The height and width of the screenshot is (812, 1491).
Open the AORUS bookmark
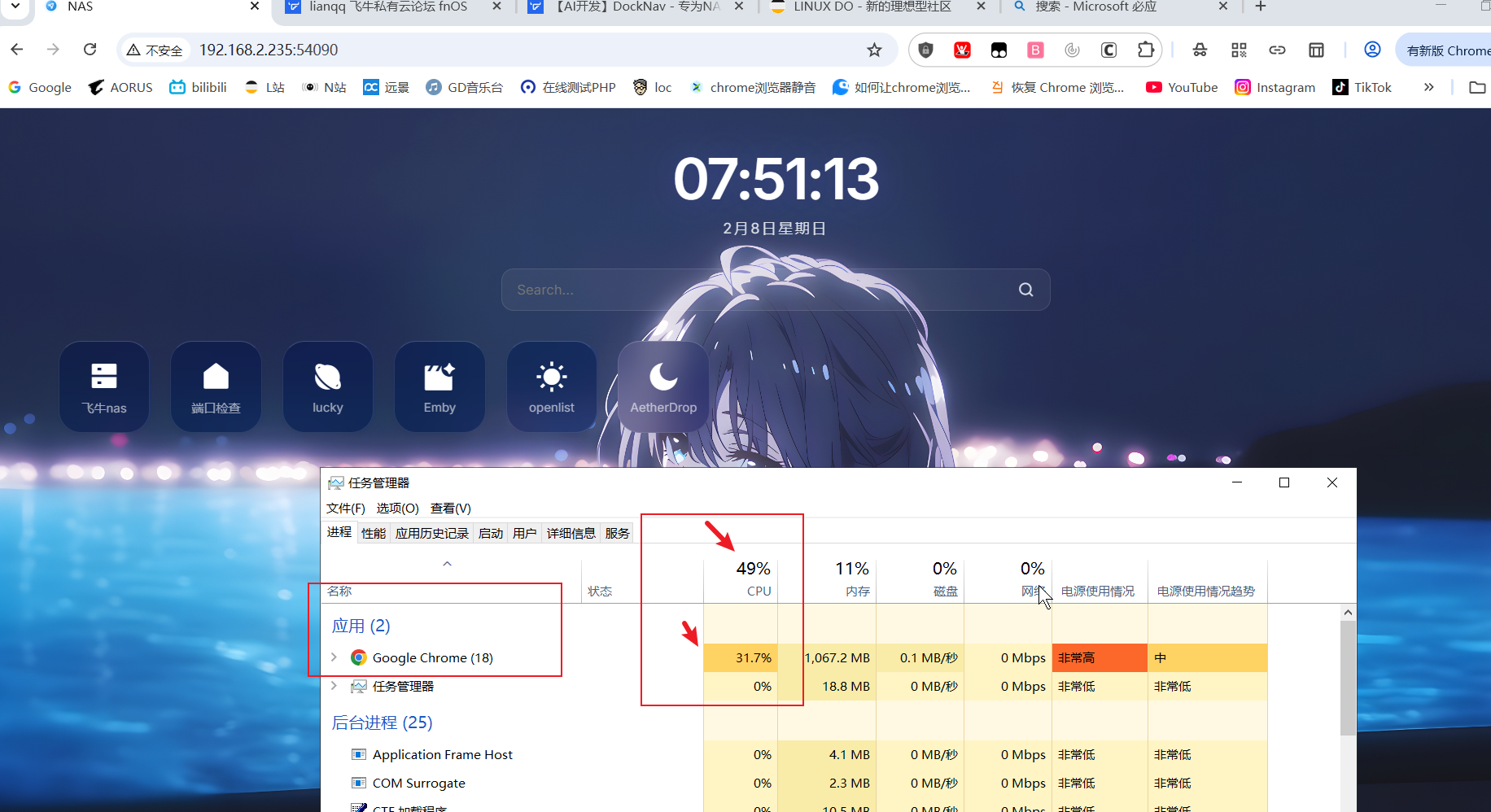[x=120, y=87]
